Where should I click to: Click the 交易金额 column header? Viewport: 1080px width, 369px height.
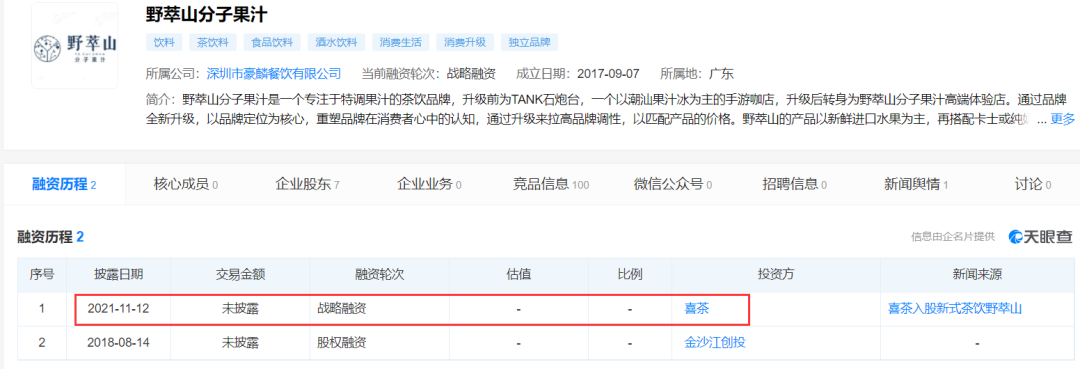tap(240, 275)
